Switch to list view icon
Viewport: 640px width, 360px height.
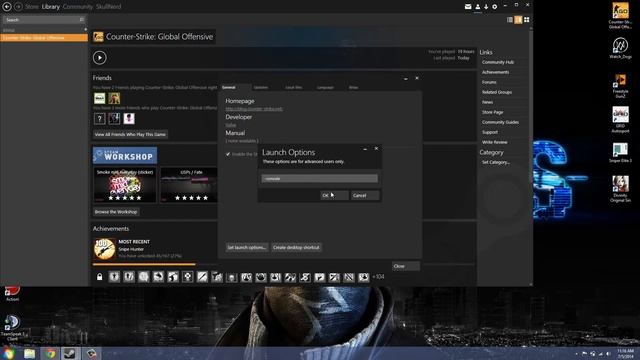(x=510, y=20)
